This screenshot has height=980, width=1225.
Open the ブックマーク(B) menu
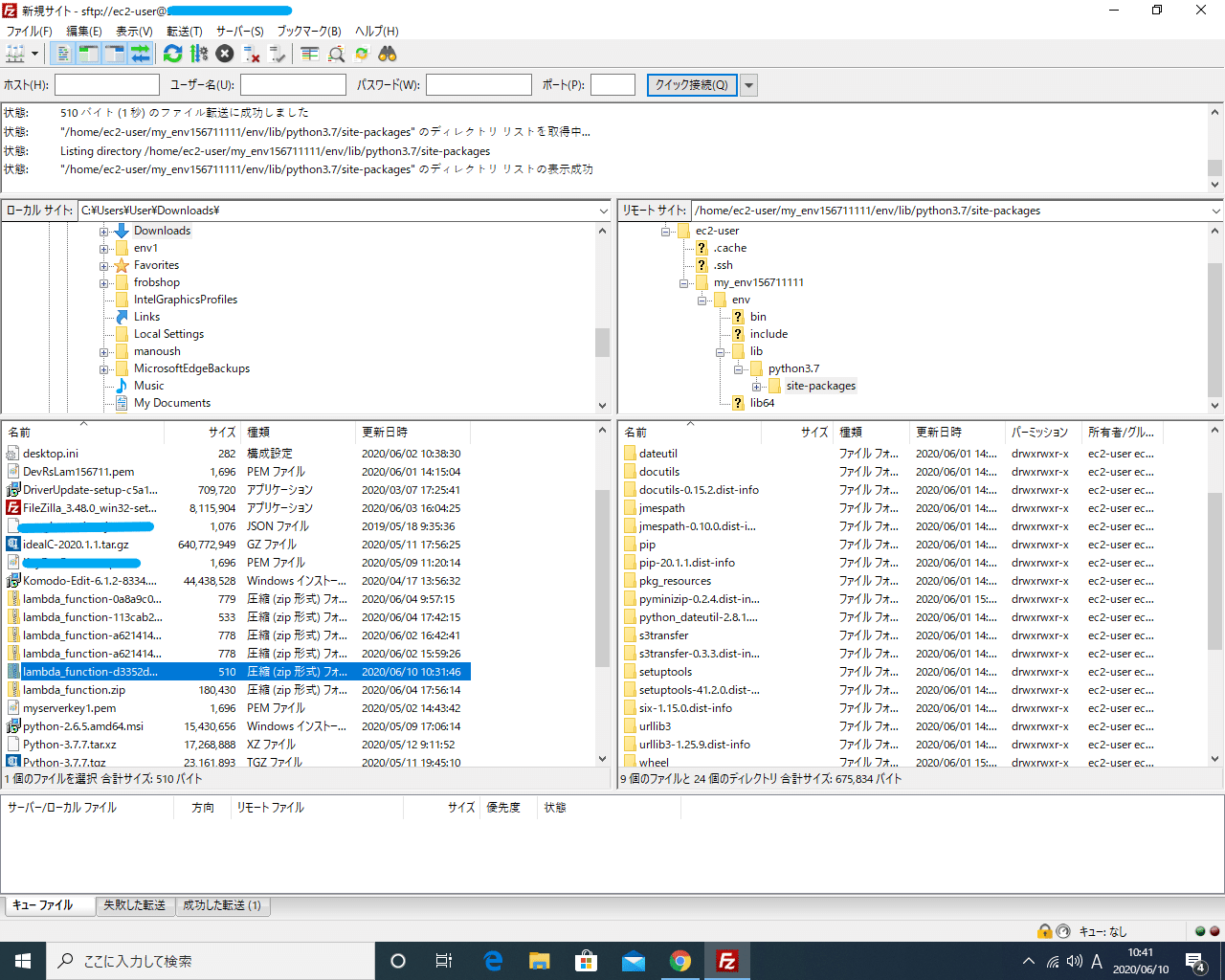tap(309, 32)
